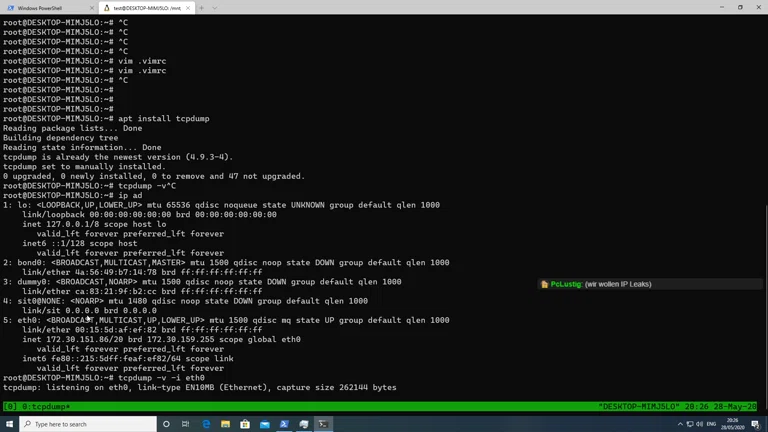Click the 5: eth0 interface line
The image size is (768, 432).
(226, 320)
